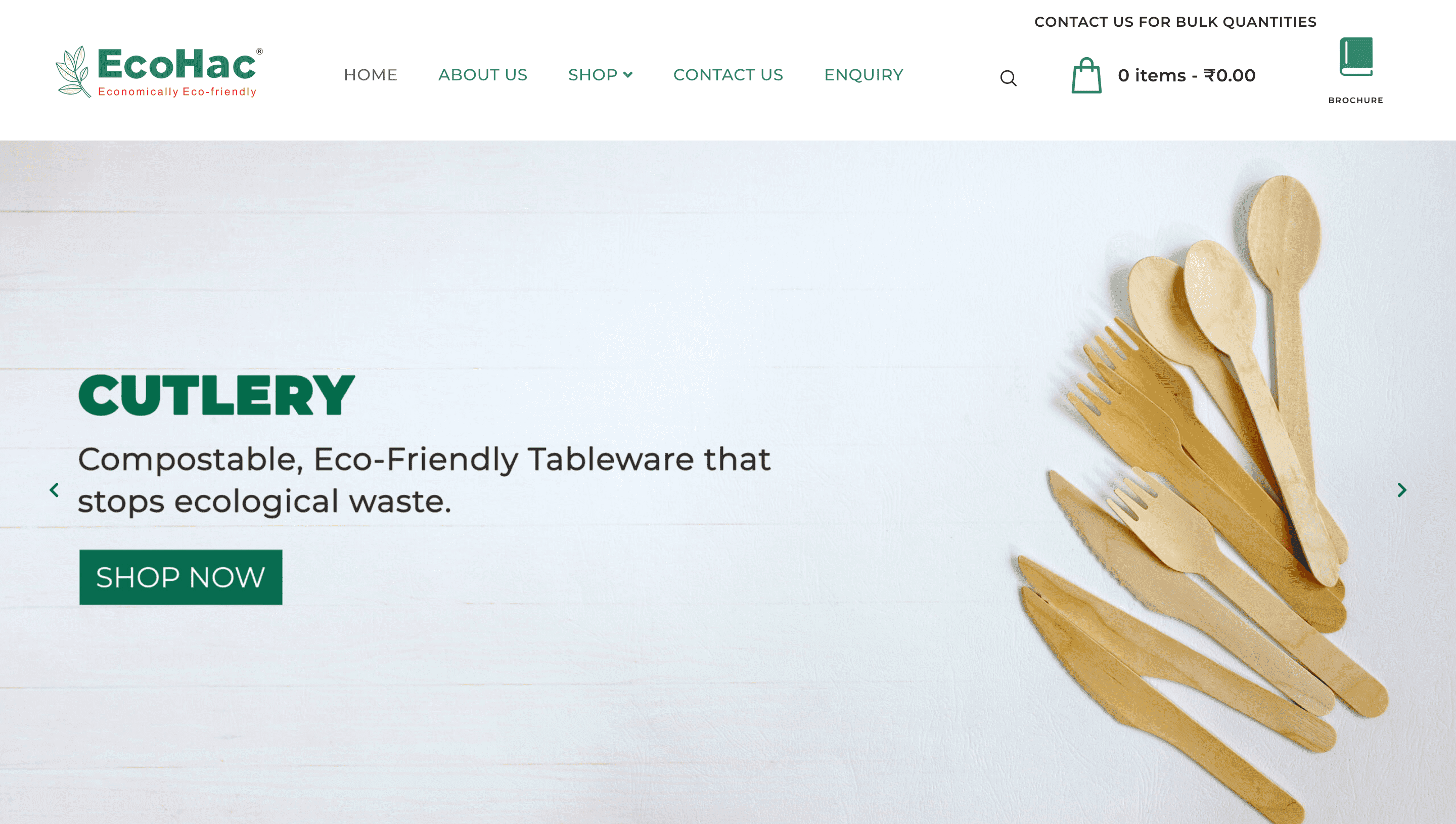This screenshot has height=824, width=1456.
Task: Go to the ENQUIRY page
Action: click(x=863, y=75)
